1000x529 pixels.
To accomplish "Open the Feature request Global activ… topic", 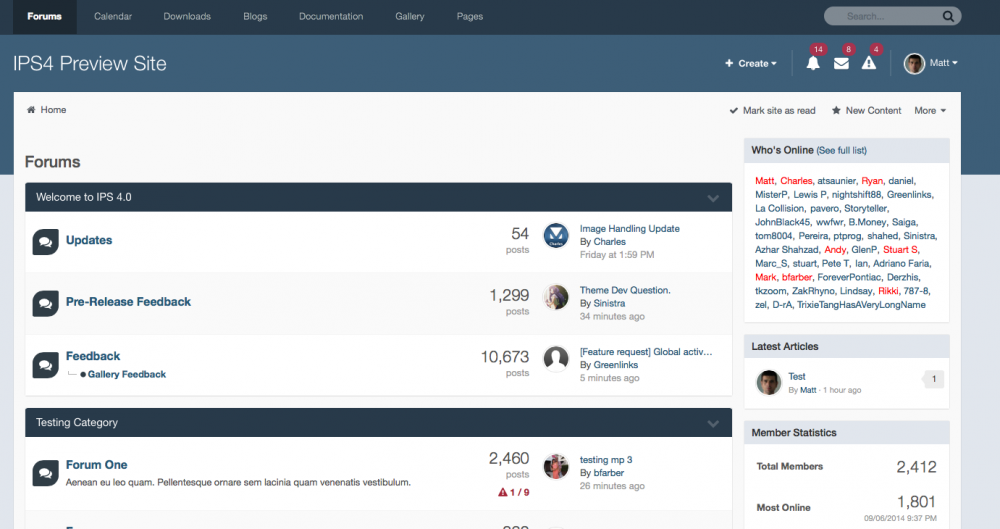I will pos(646,352).
